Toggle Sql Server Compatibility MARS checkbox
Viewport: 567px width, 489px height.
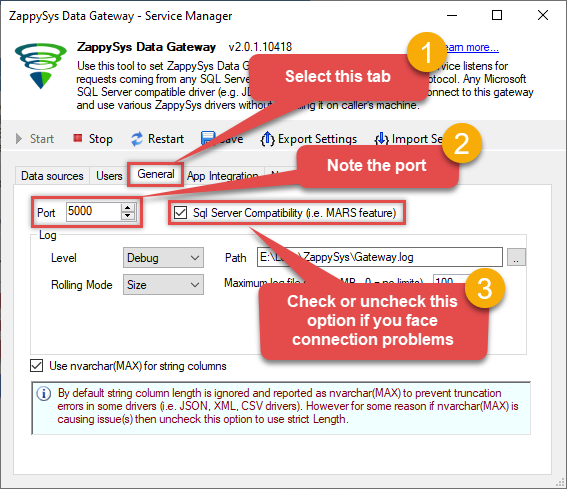pos(180,212)
